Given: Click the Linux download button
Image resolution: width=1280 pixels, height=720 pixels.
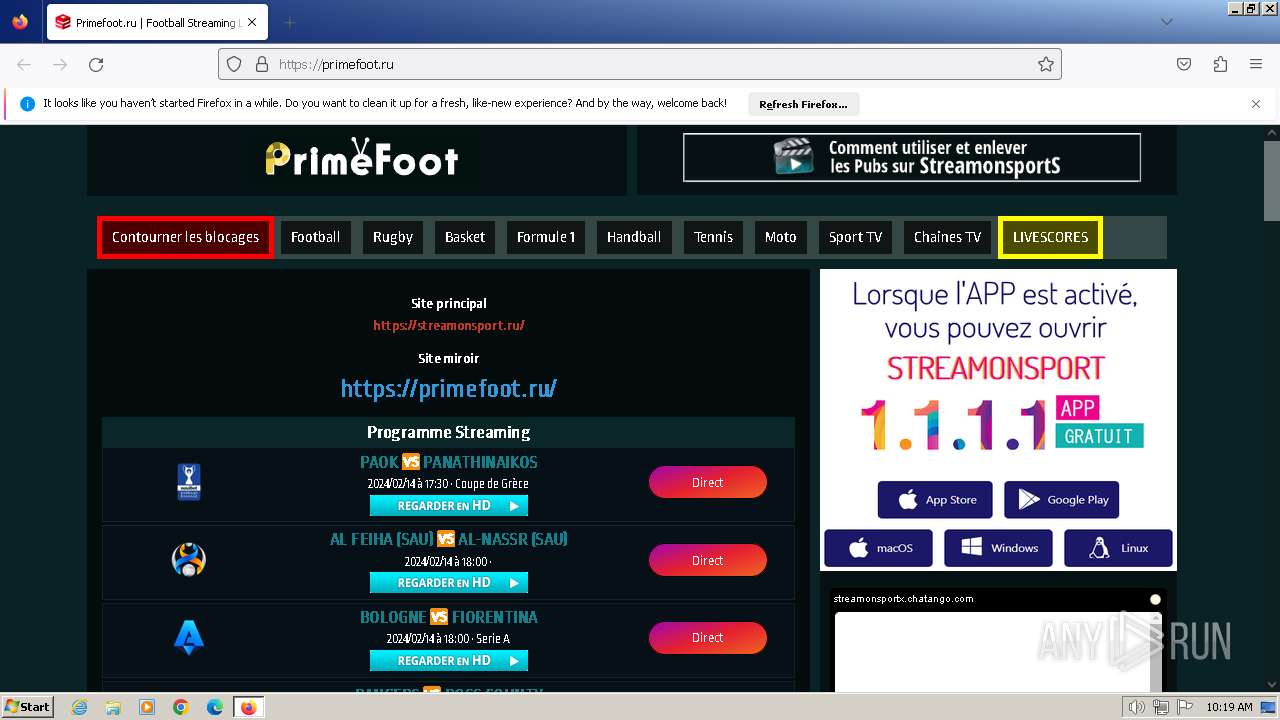Looking at the screenshot, I should click(1118, 548).
